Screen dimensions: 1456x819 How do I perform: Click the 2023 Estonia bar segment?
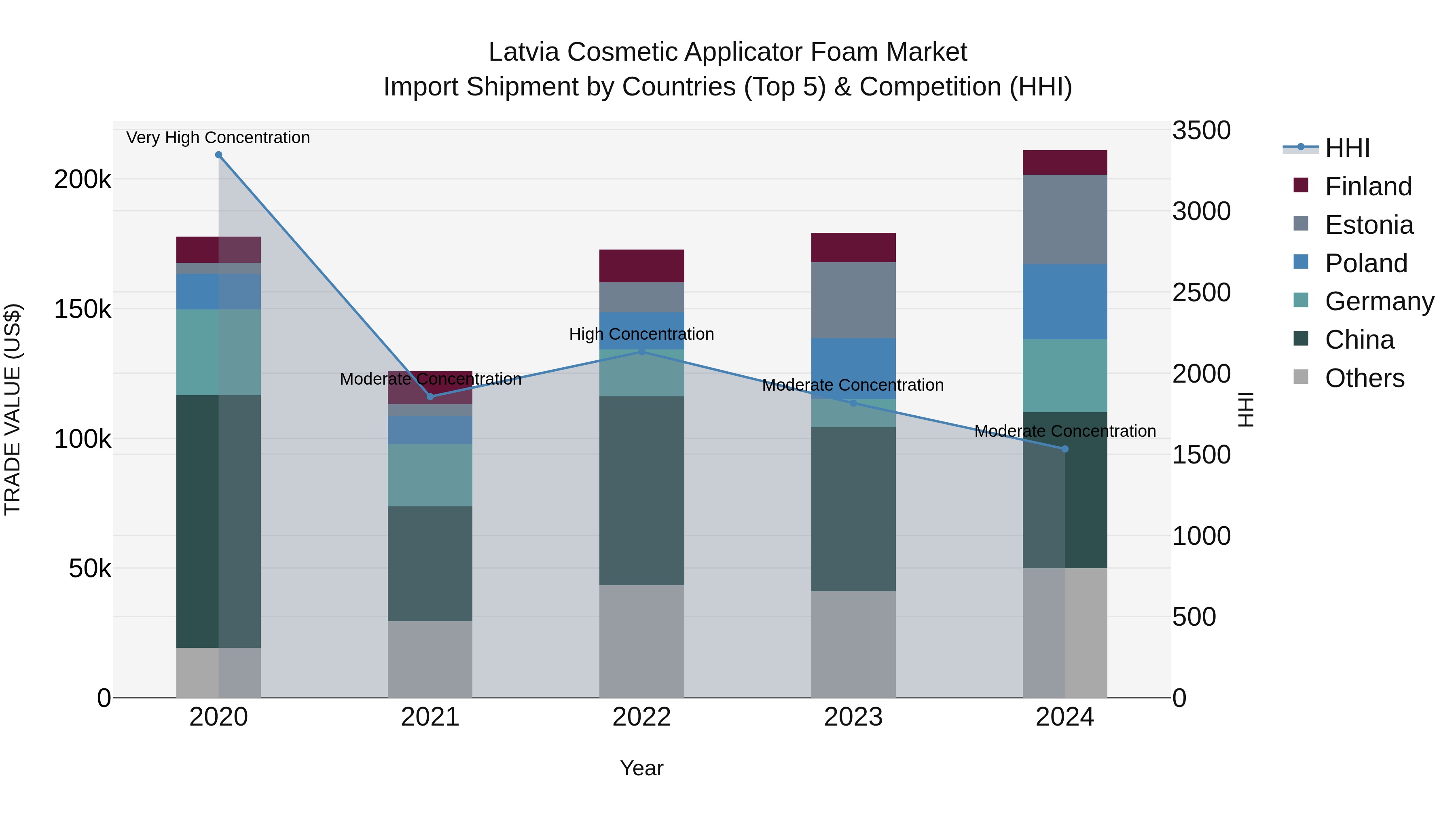coord(853,300)
